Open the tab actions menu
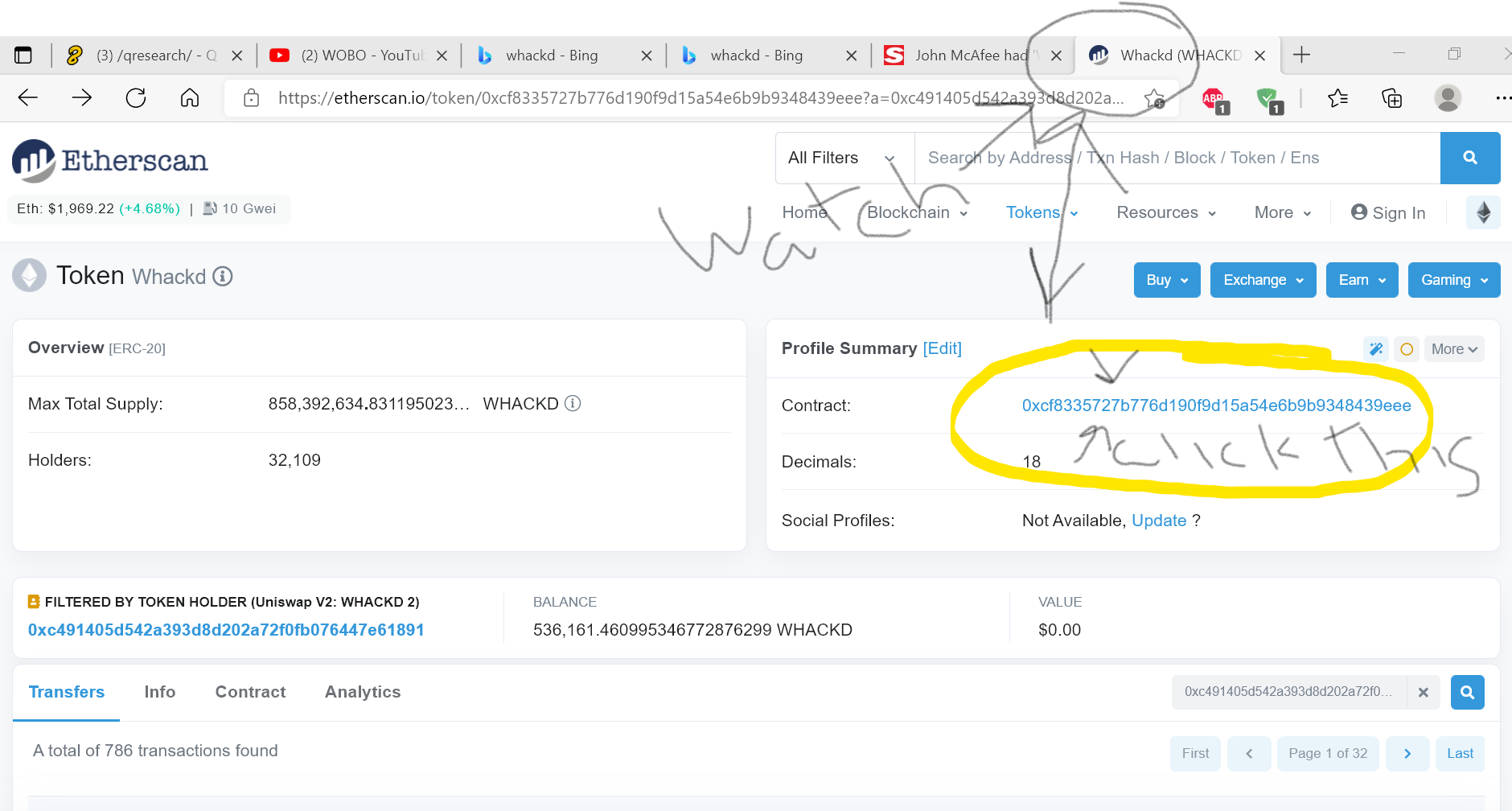The image size is (1512, 811). (x=23, y=56)
